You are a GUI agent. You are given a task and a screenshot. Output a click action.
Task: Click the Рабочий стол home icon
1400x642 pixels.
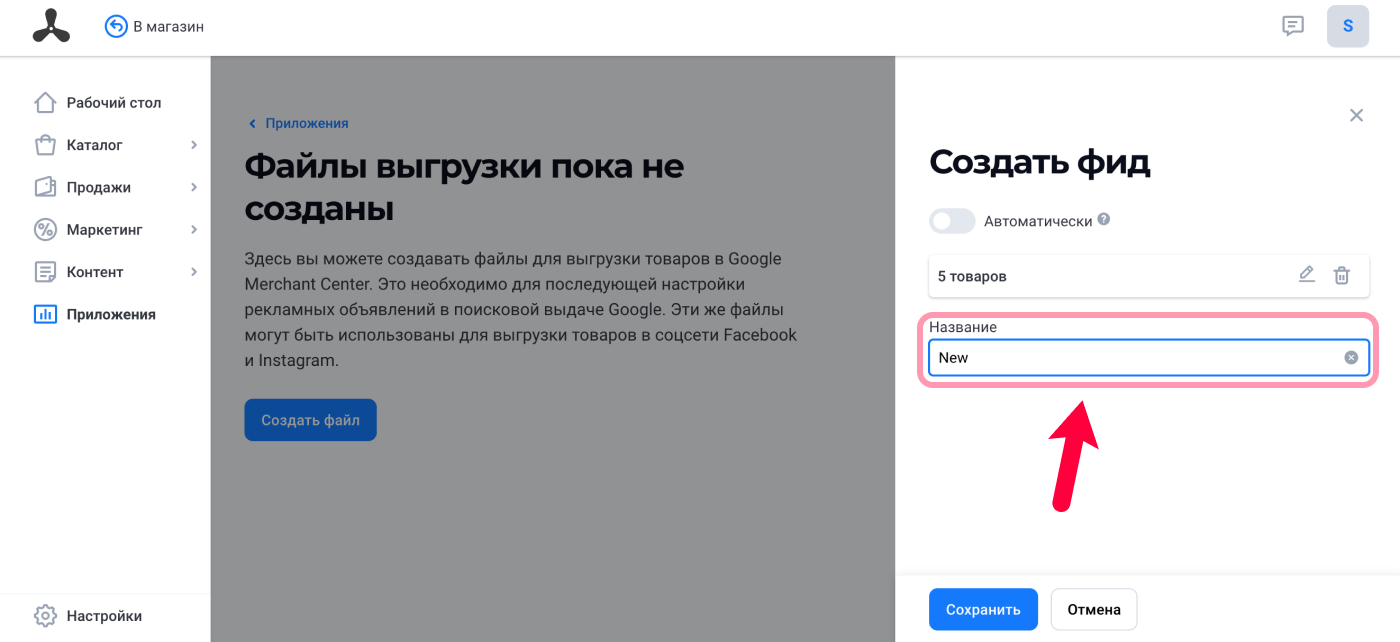pyautogui.click(x=45, y=103)
